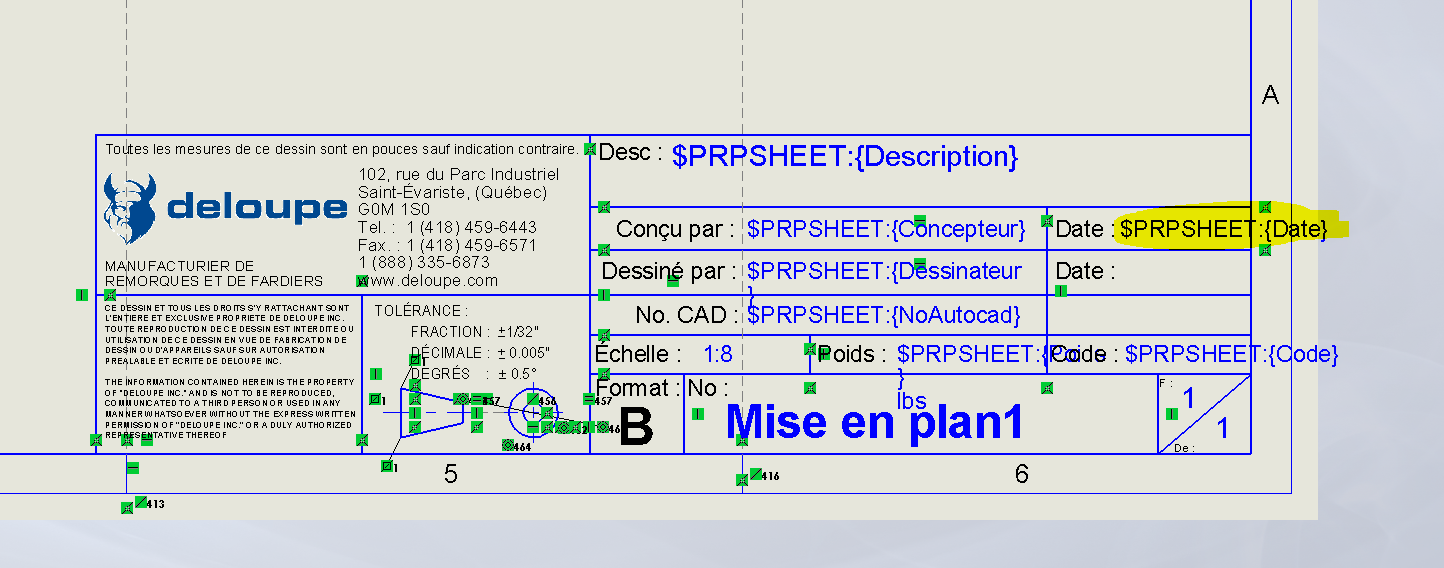This screenshot has width=1444, height=568.
Task: Click the zone letter A in border
Action: 1270,95
